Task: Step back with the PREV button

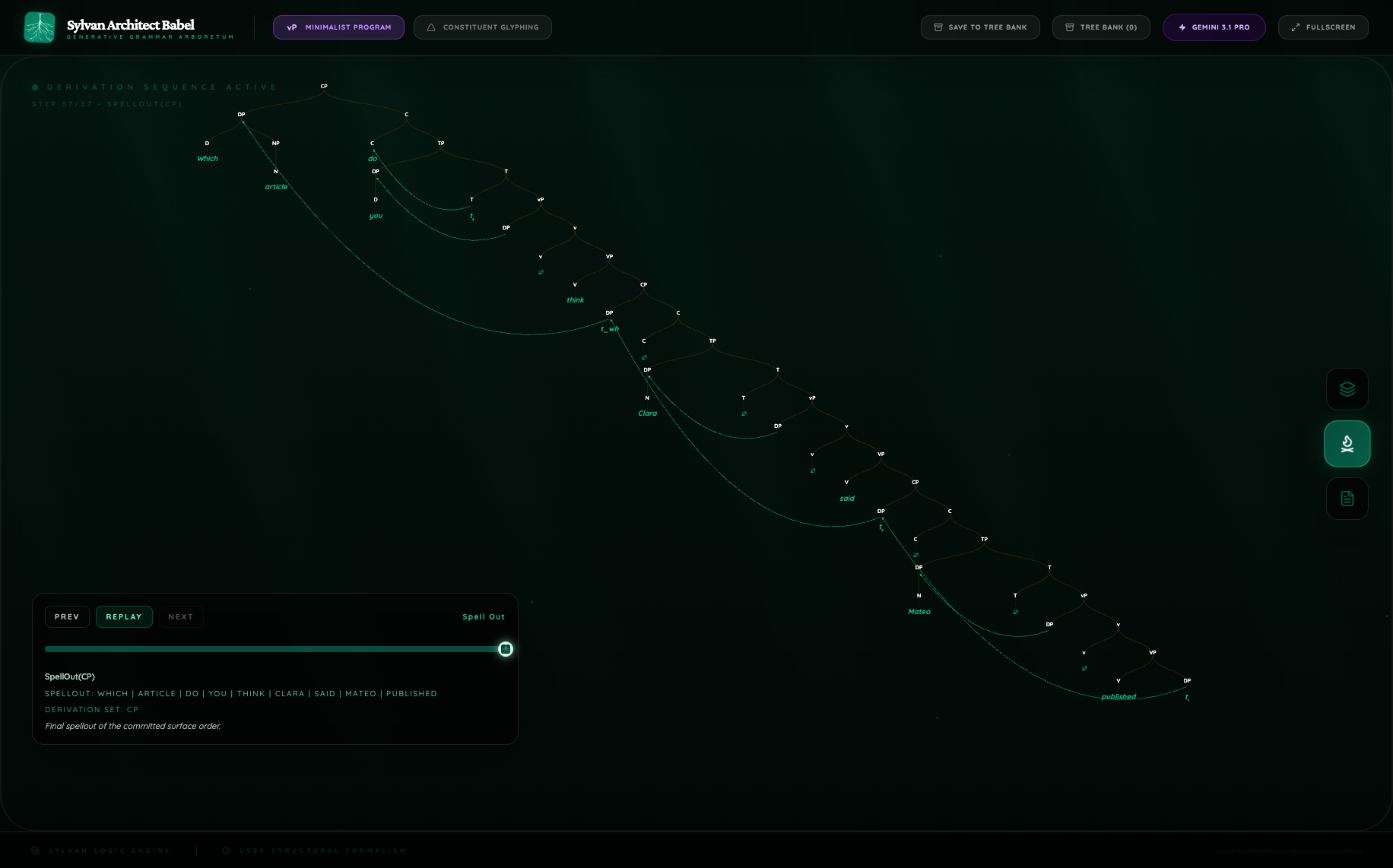Action: pyautogui.click(x=67, y=616)
